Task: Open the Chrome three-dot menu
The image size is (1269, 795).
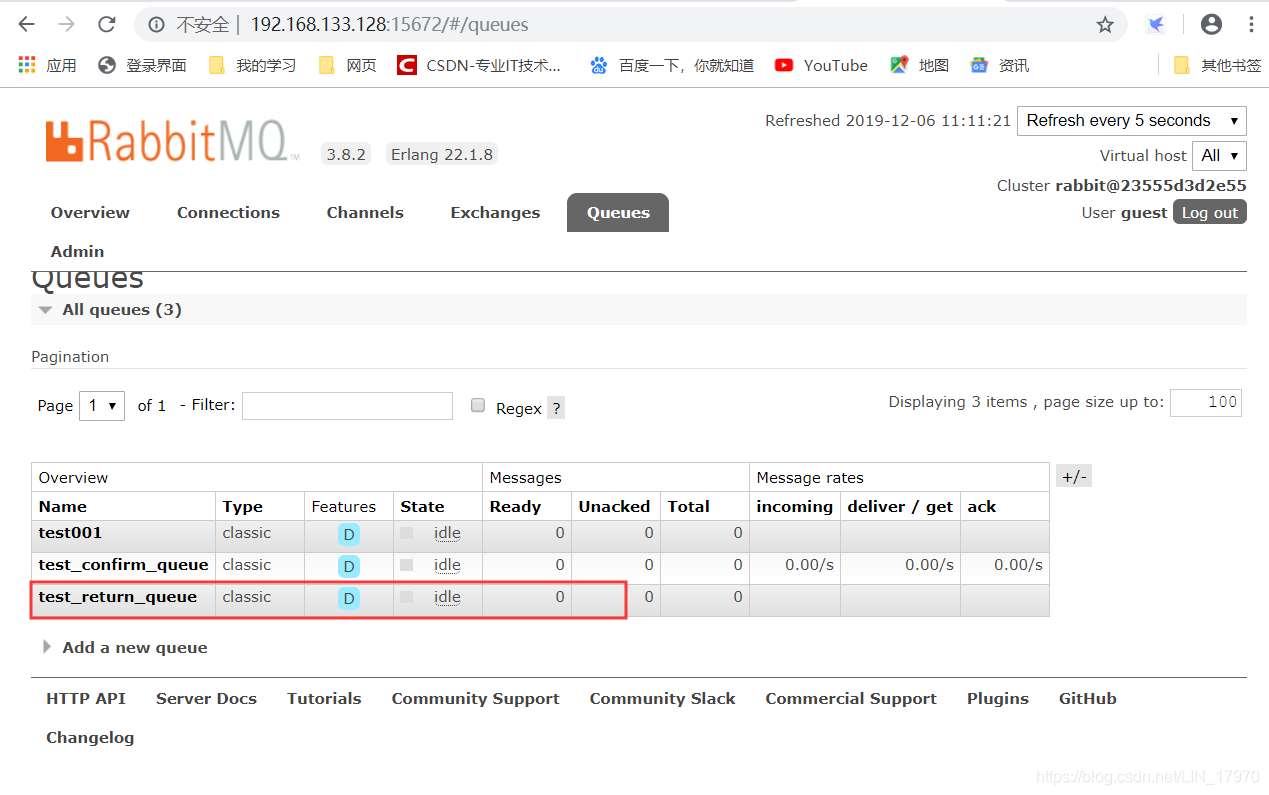Action: (1251, 25)
